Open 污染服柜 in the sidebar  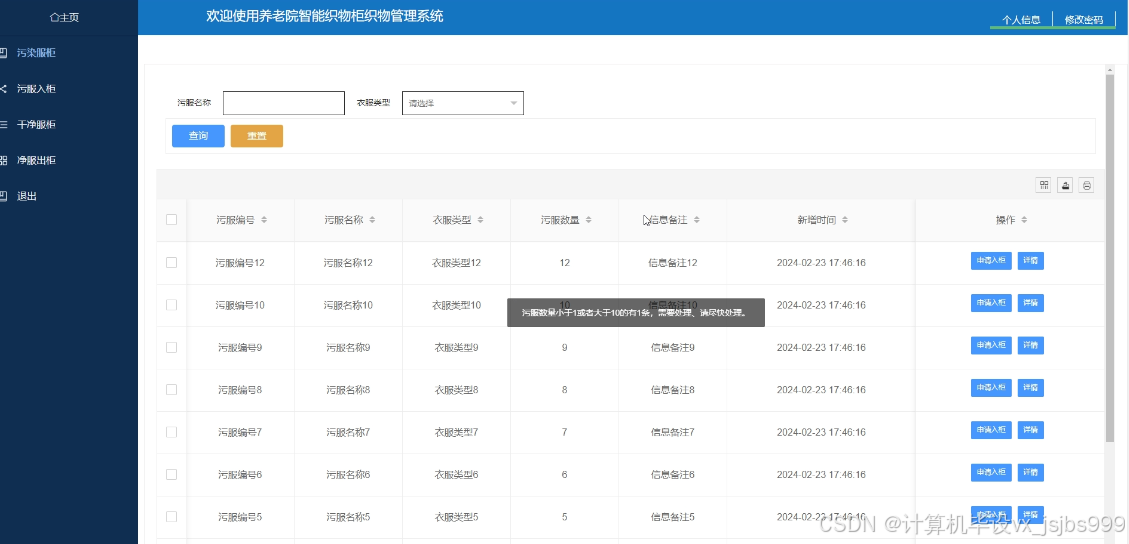(36, 53)
